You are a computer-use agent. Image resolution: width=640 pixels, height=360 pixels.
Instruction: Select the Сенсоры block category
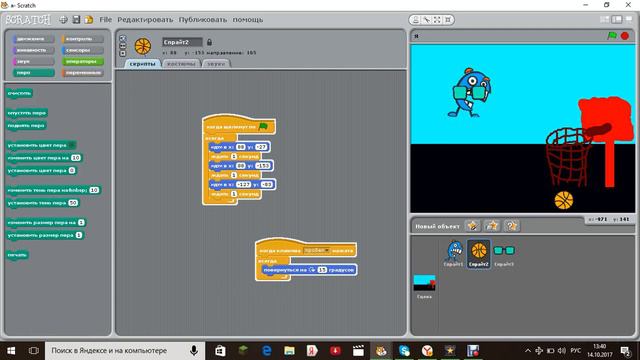click(x=82, y=50)
